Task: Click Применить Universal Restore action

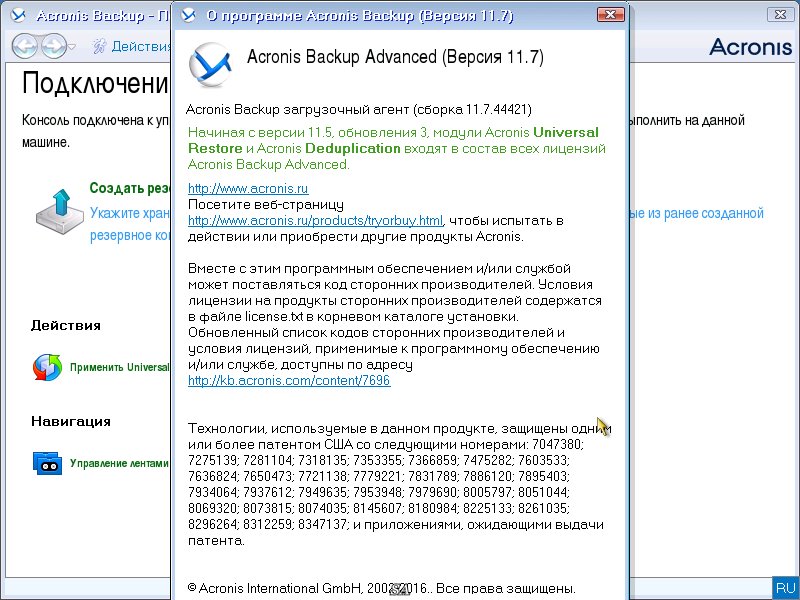Action: 120,367
